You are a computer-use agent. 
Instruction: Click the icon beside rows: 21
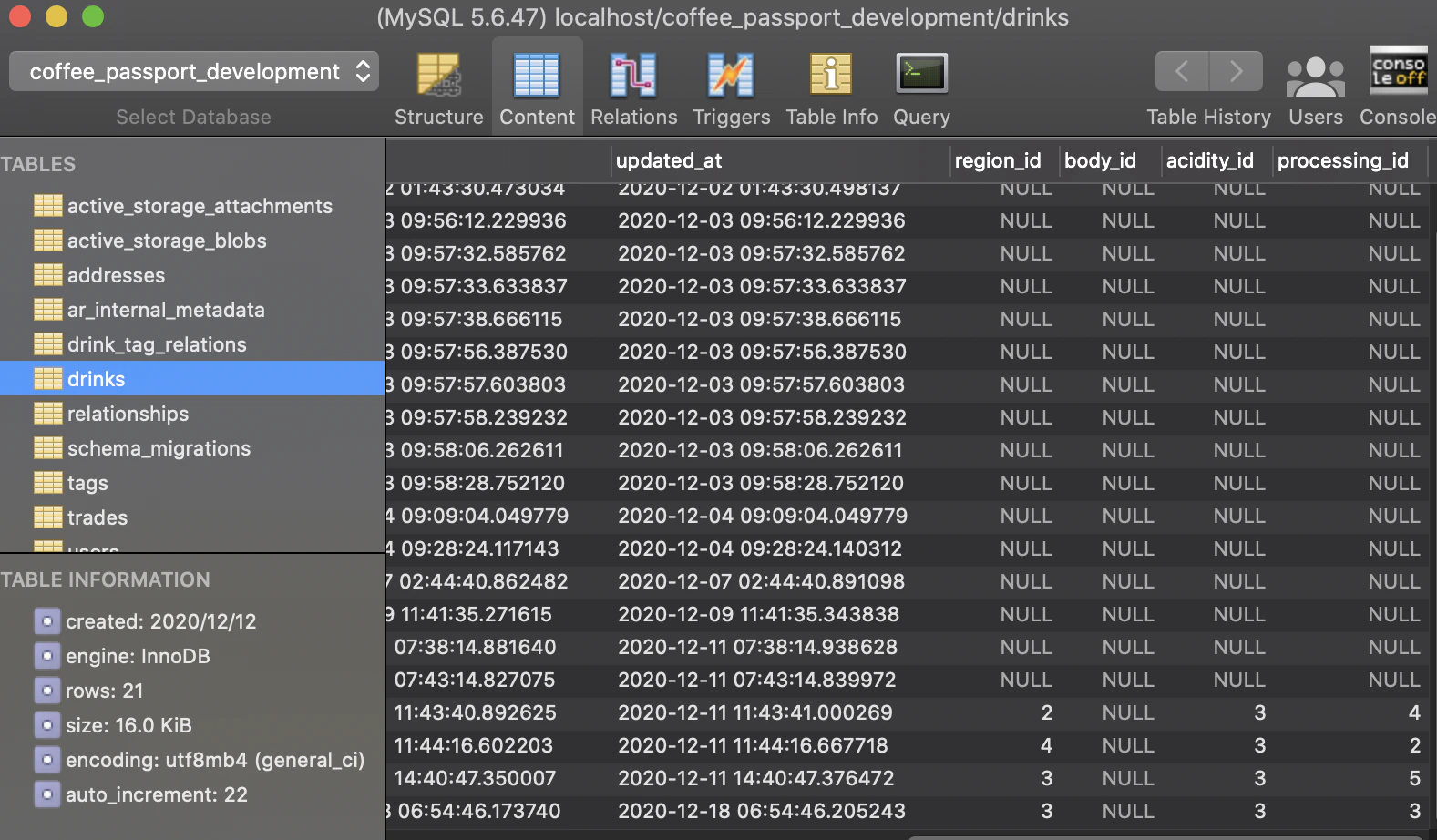[47, 691]
